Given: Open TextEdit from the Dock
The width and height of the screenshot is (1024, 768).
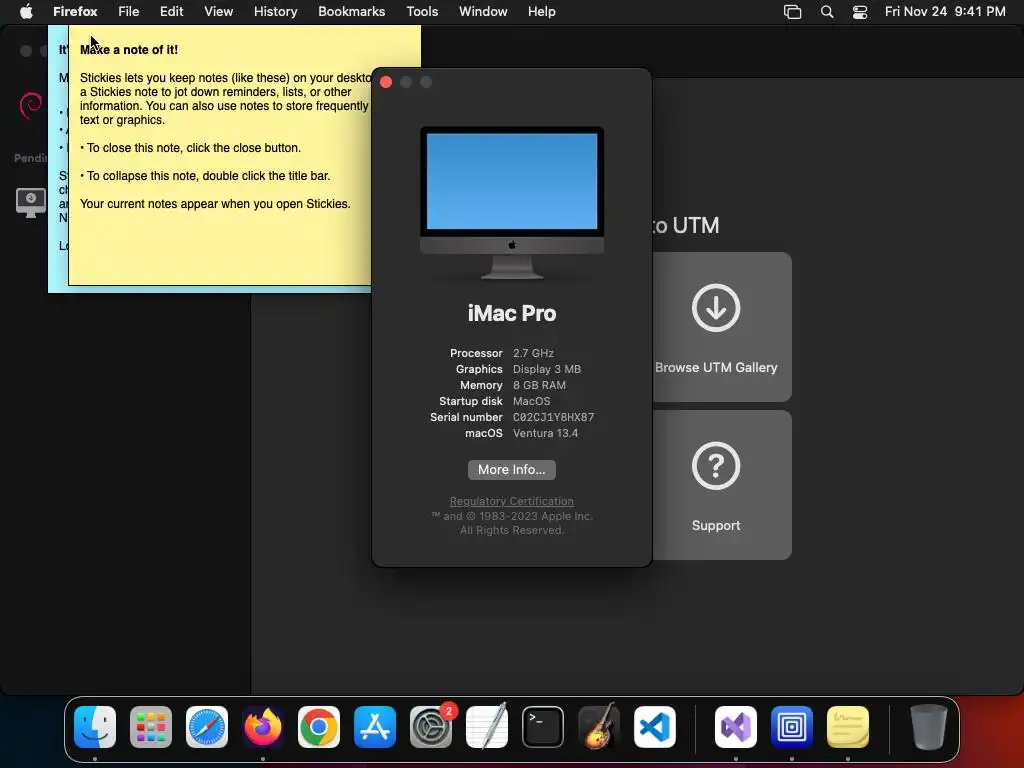Looking at the screenshot, I should pos(487,727).
